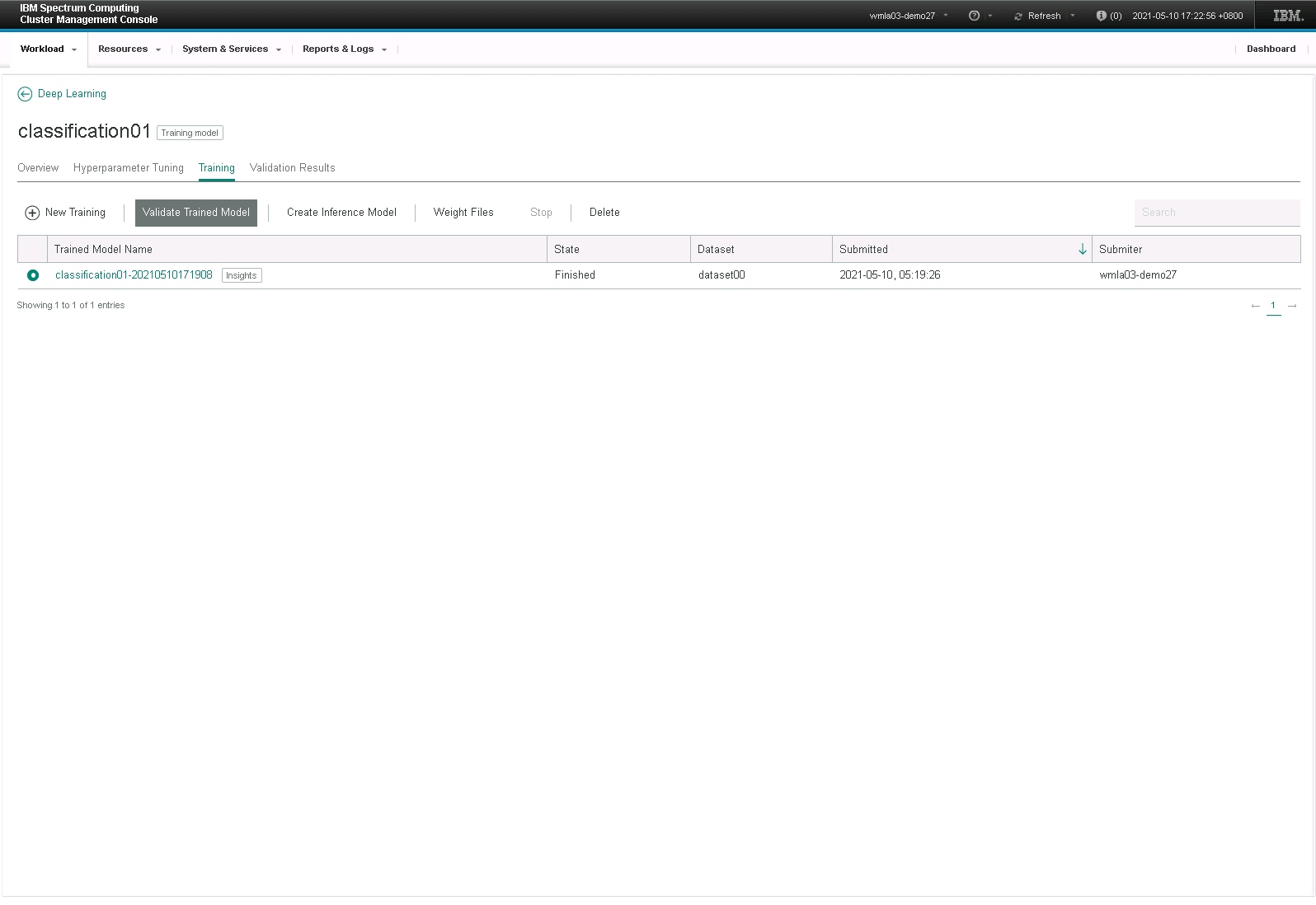Screen dimensions: 1316x905
Task: Open the System & Services dropdown
Action: pyautogui.click(x=232, y=49)
